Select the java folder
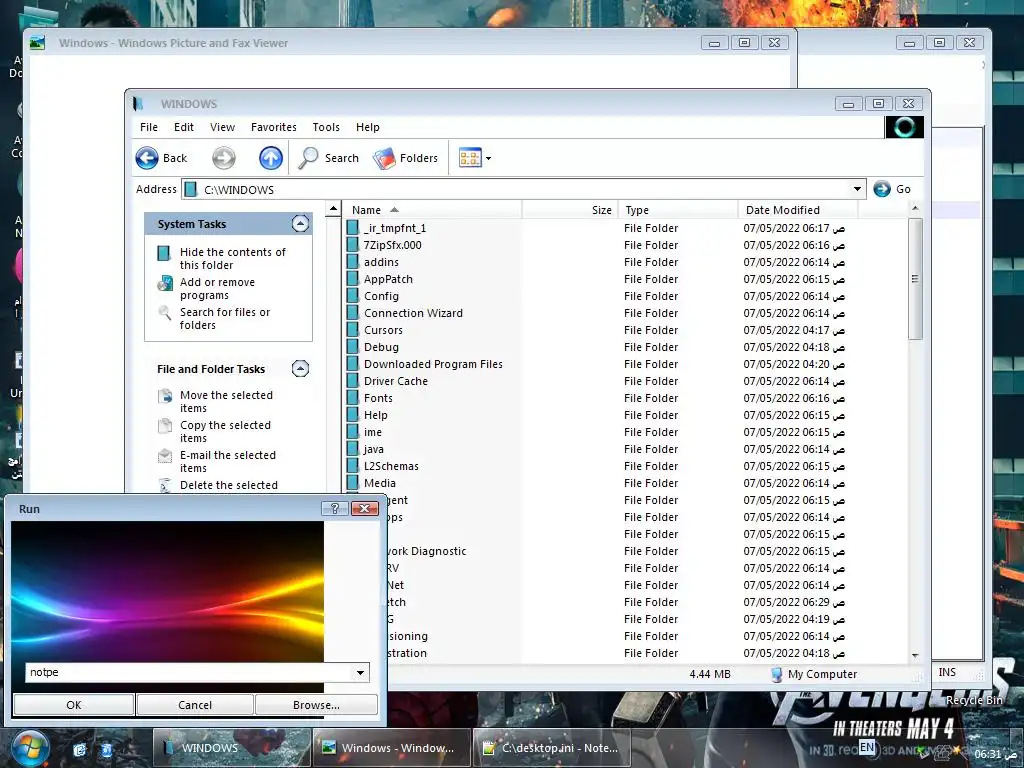Viewport: 1024px width, 768px height. click(374, 449)
